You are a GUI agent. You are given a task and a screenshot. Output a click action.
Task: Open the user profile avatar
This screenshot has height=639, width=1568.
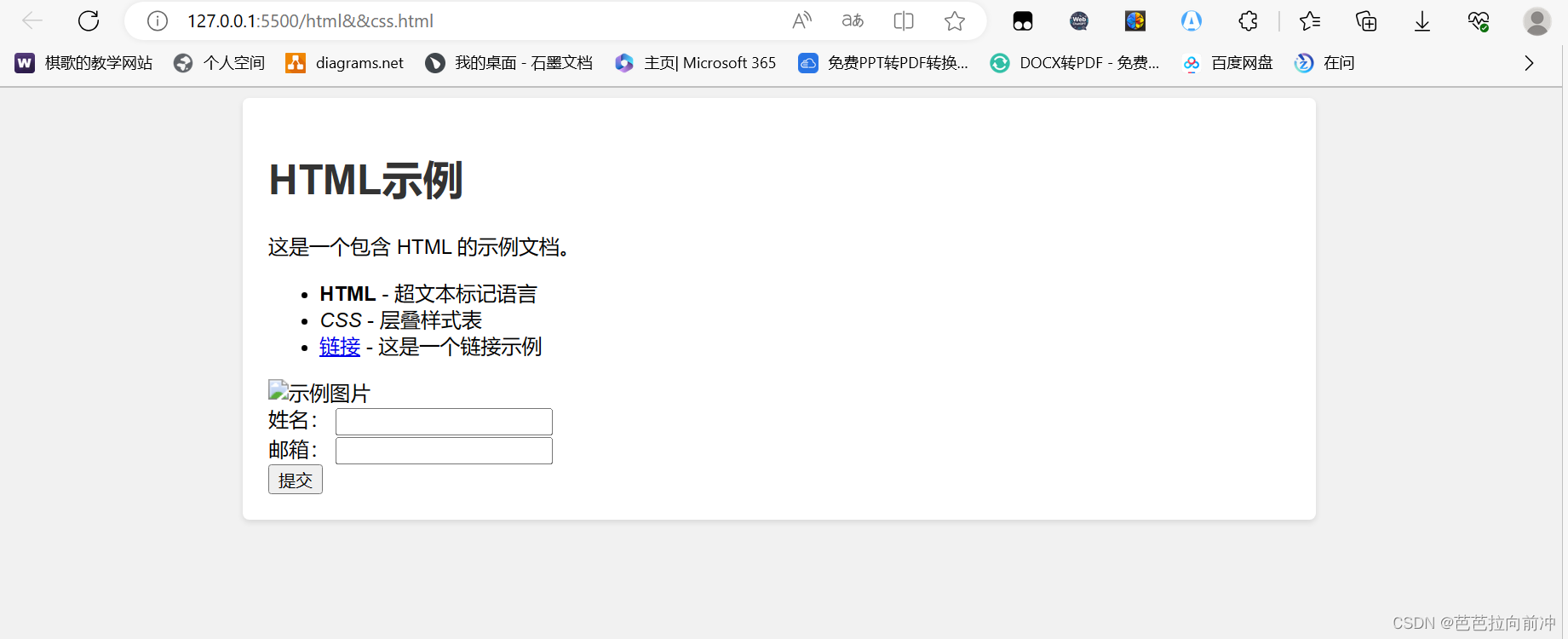tap(1537, 20)
